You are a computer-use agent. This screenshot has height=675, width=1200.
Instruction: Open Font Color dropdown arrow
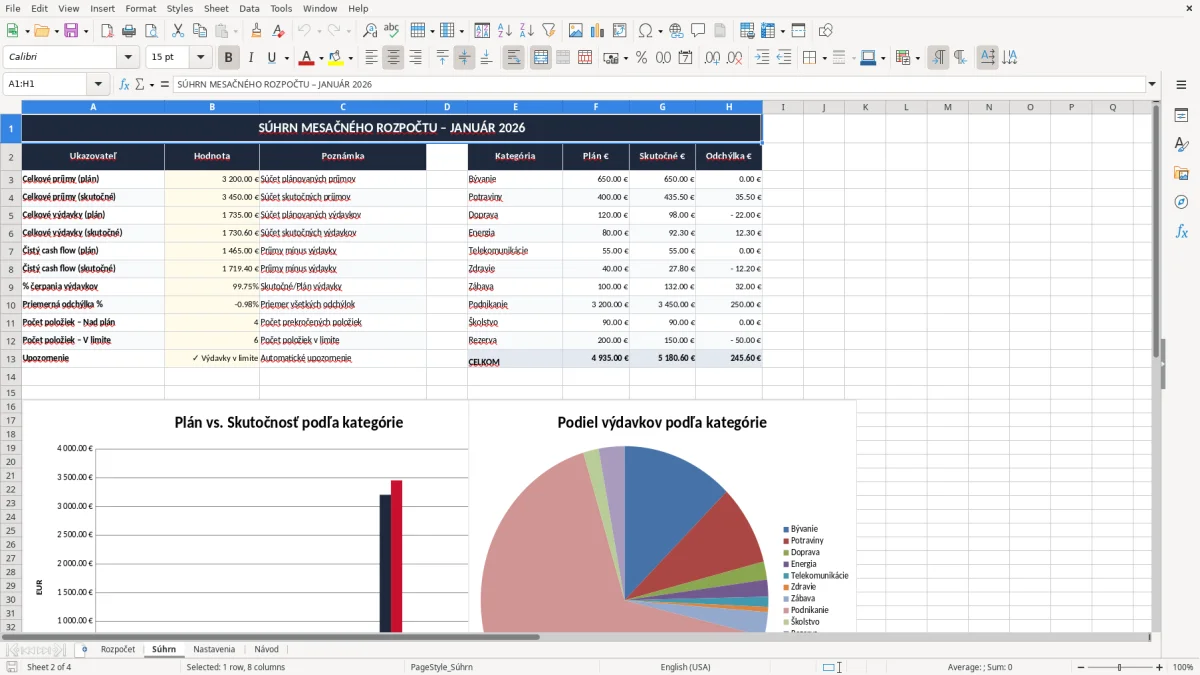(321, 58)
